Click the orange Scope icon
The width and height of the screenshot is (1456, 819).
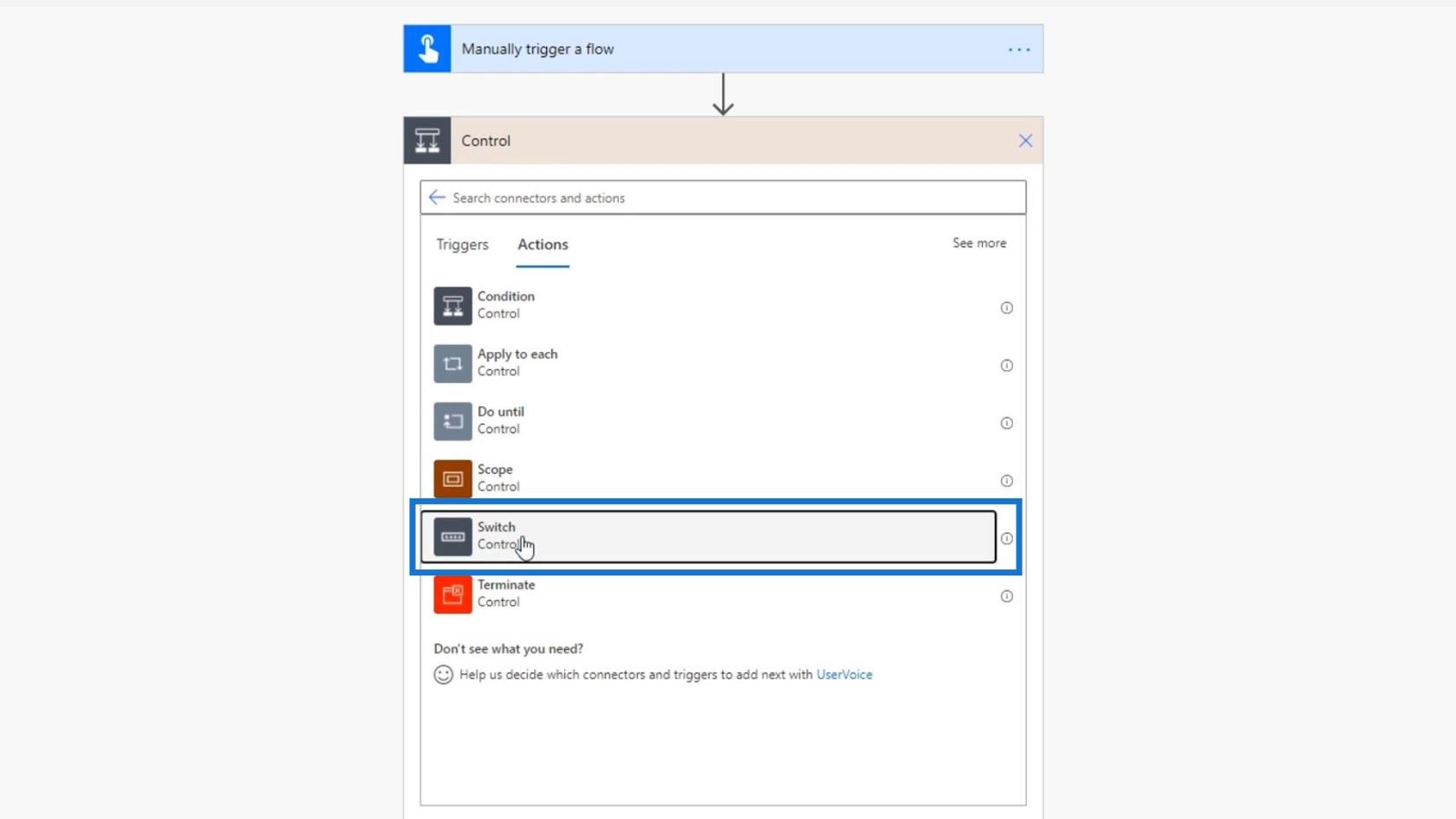click(452, 479)
